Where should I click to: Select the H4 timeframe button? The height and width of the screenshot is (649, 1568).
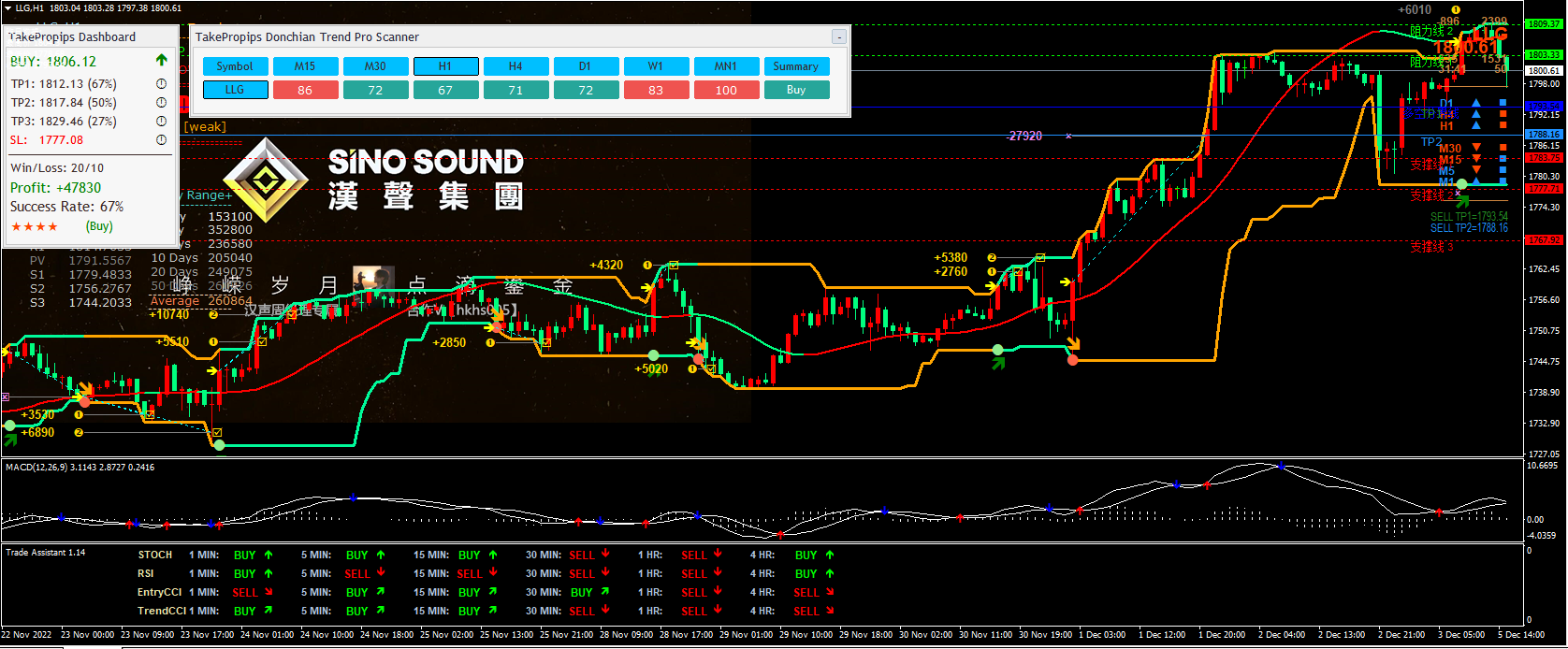[x=515, y=66]
